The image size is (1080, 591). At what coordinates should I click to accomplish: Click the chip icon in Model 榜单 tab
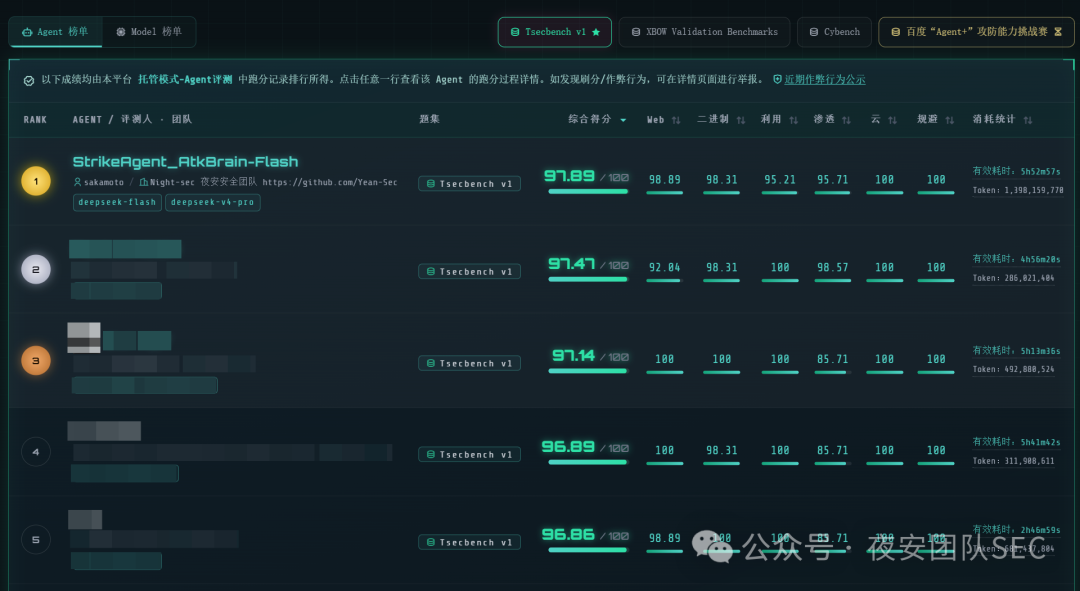pos(121,32)
